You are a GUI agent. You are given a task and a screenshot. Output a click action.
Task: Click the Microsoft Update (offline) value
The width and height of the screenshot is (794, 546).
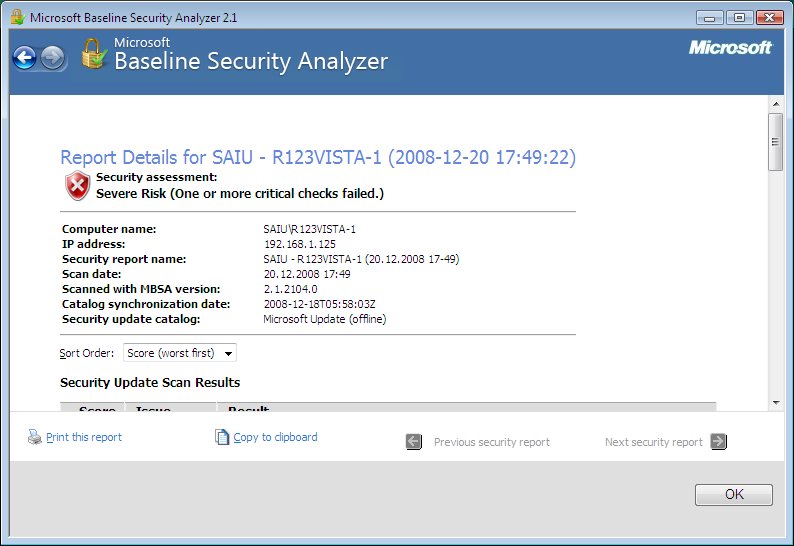325,319
